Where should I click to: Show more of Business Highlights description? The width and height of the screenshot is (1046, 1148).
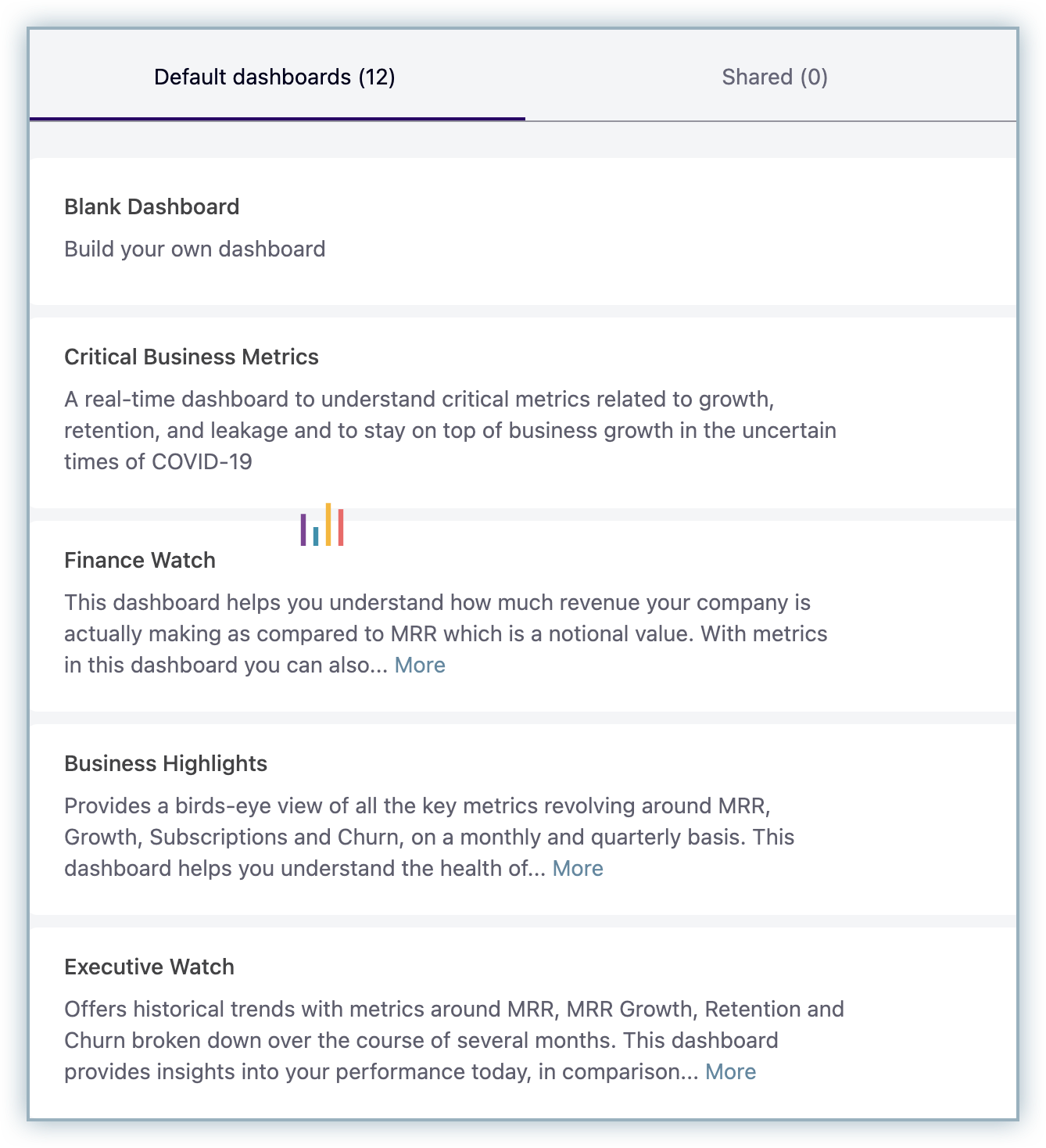point(578,868)
